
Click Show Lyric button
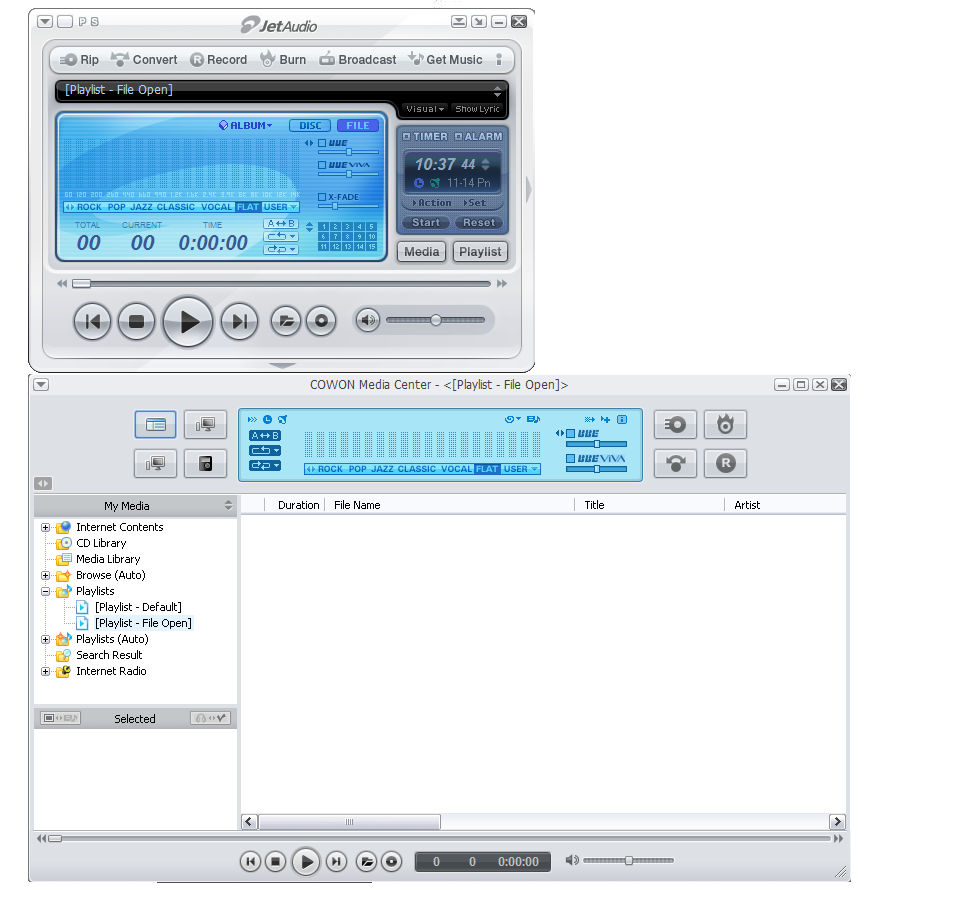point(477,109)
